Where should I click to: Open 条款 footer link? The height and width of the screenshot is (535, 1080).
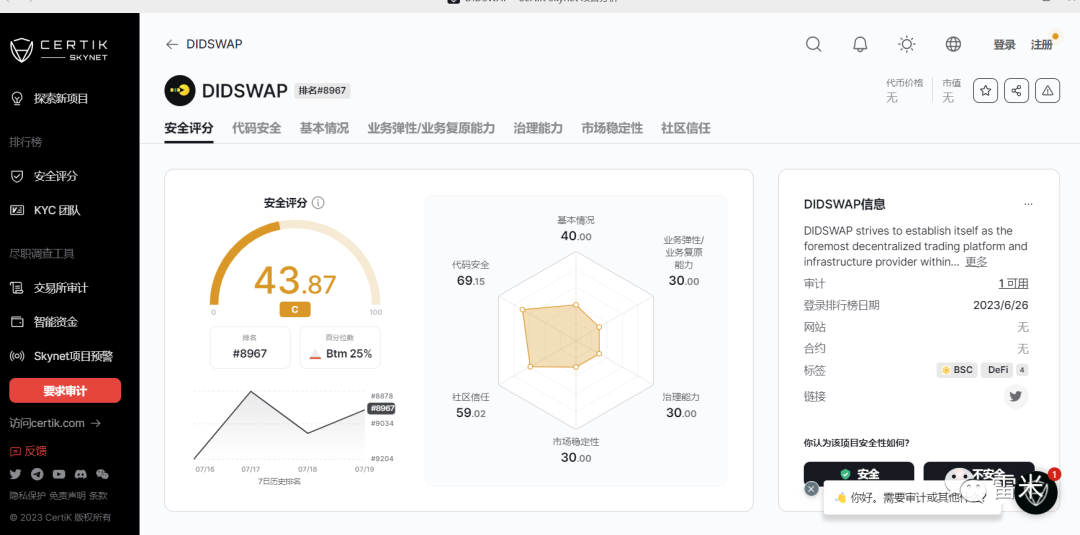coord(98,495)
